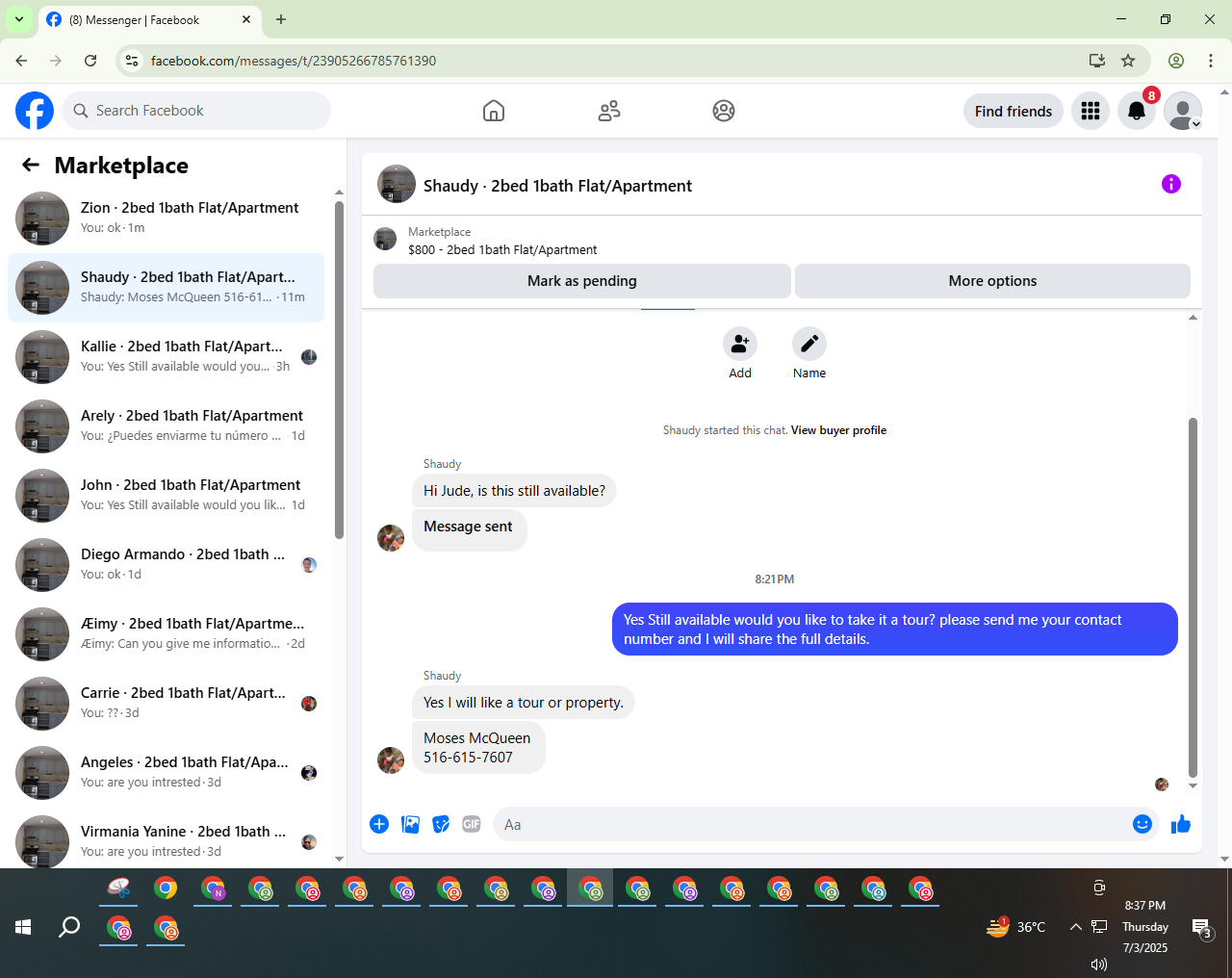The width and height of the screenshot is (1232, 978).
Task: Open the Carrie conversation
Action: 167,704
